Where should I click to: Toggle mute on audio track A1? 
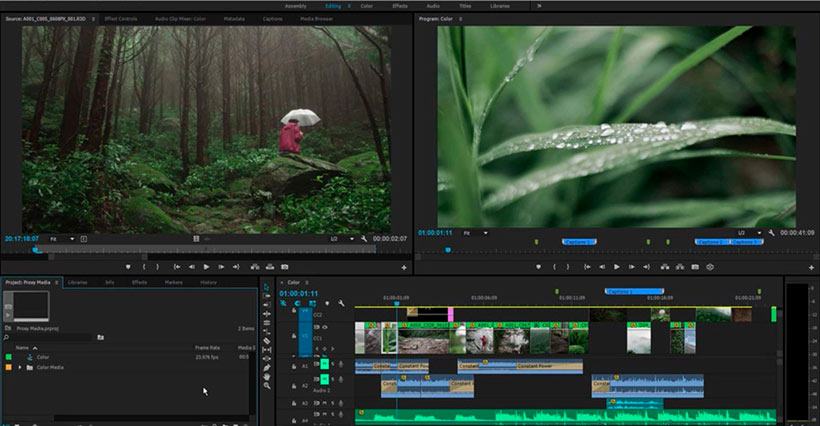[325, 364]
